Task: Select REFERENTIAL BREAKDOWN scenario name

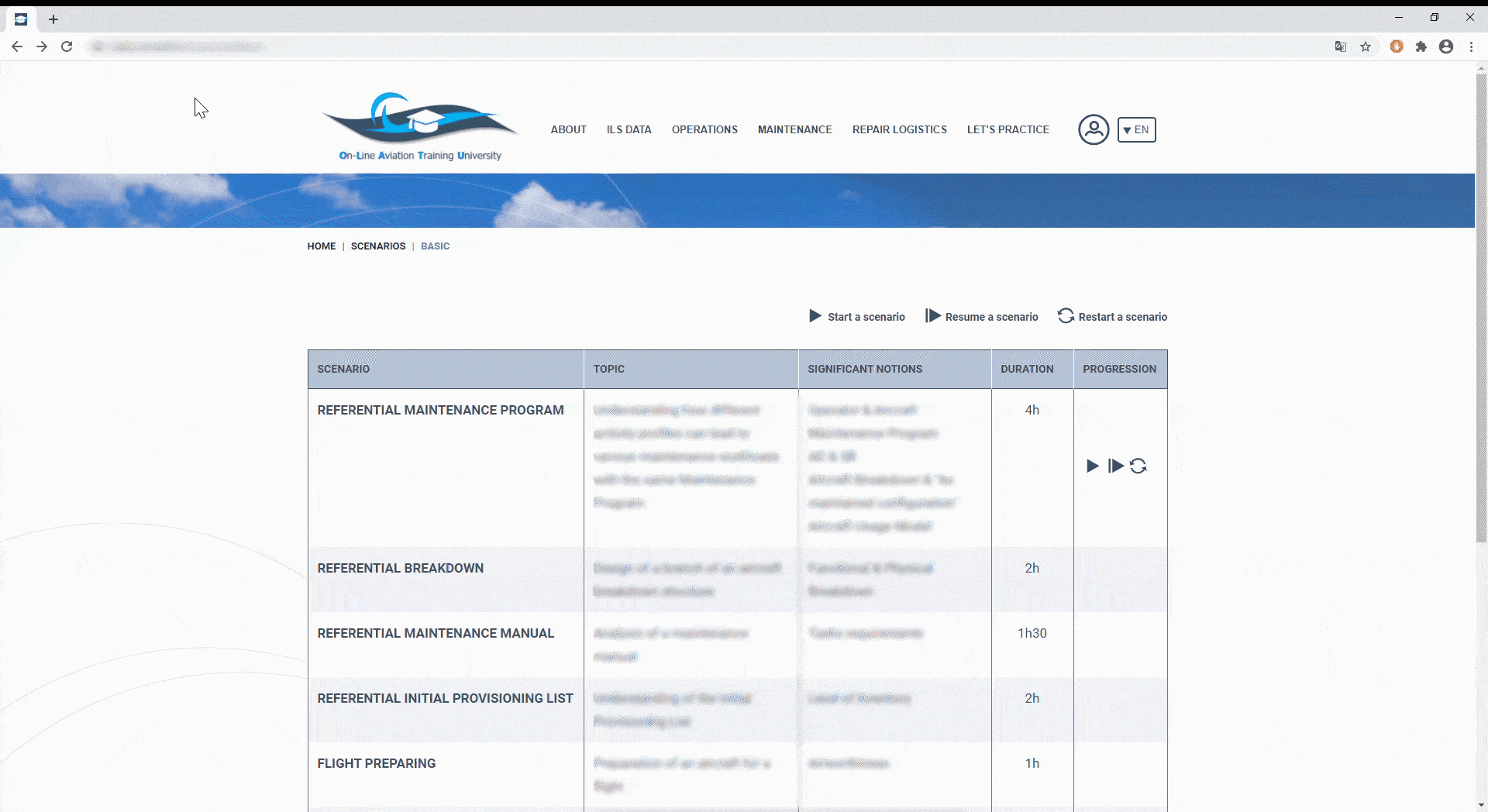Action: pos(400,568)
